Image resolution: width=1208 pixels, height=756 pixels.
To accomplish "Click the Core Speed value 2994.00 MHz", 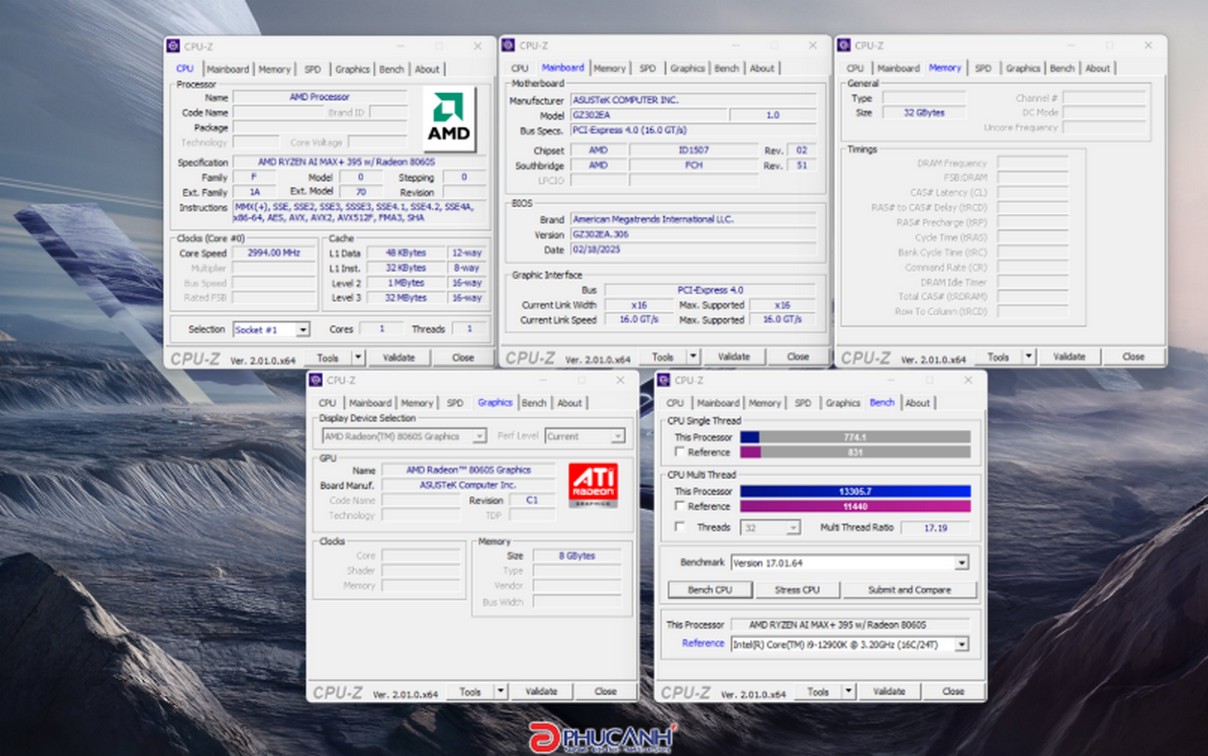I will coord(273,253).
